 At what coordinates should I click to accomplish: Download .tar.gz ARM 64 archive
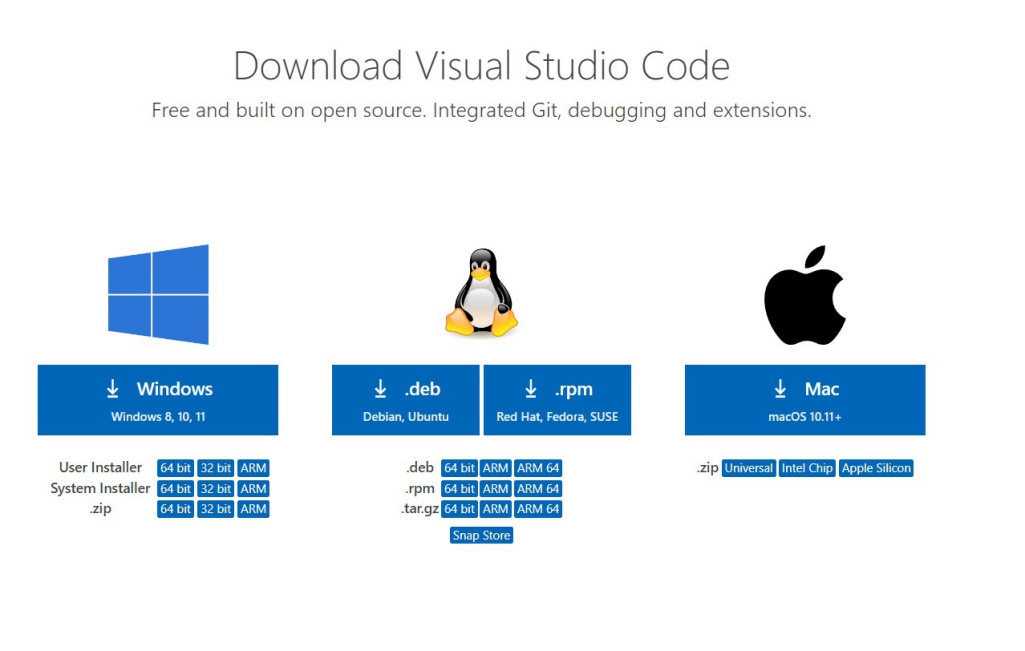point(538,509)
